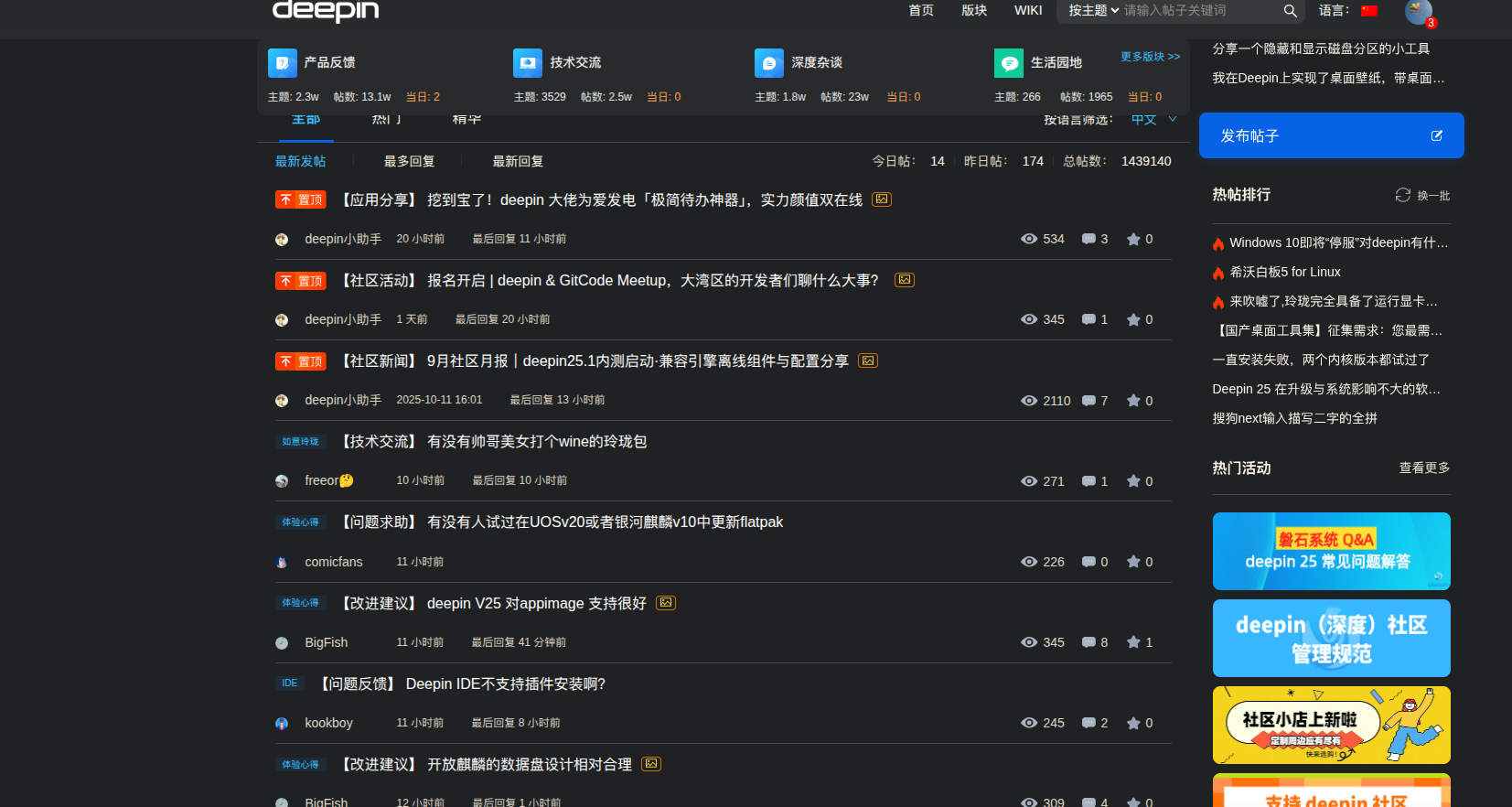Expand the 中文 language filter dropdown
1512x807 pixels.
[x=1153, y=120]
